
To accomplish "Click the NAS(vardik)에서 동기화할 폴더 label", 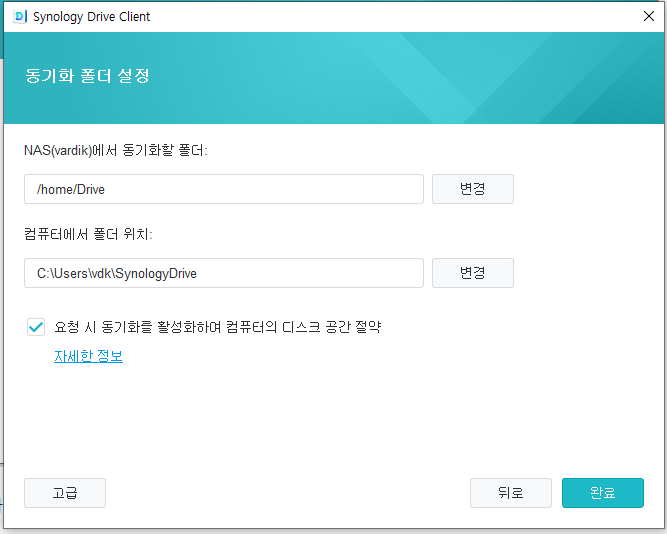I will click(116, 150).
